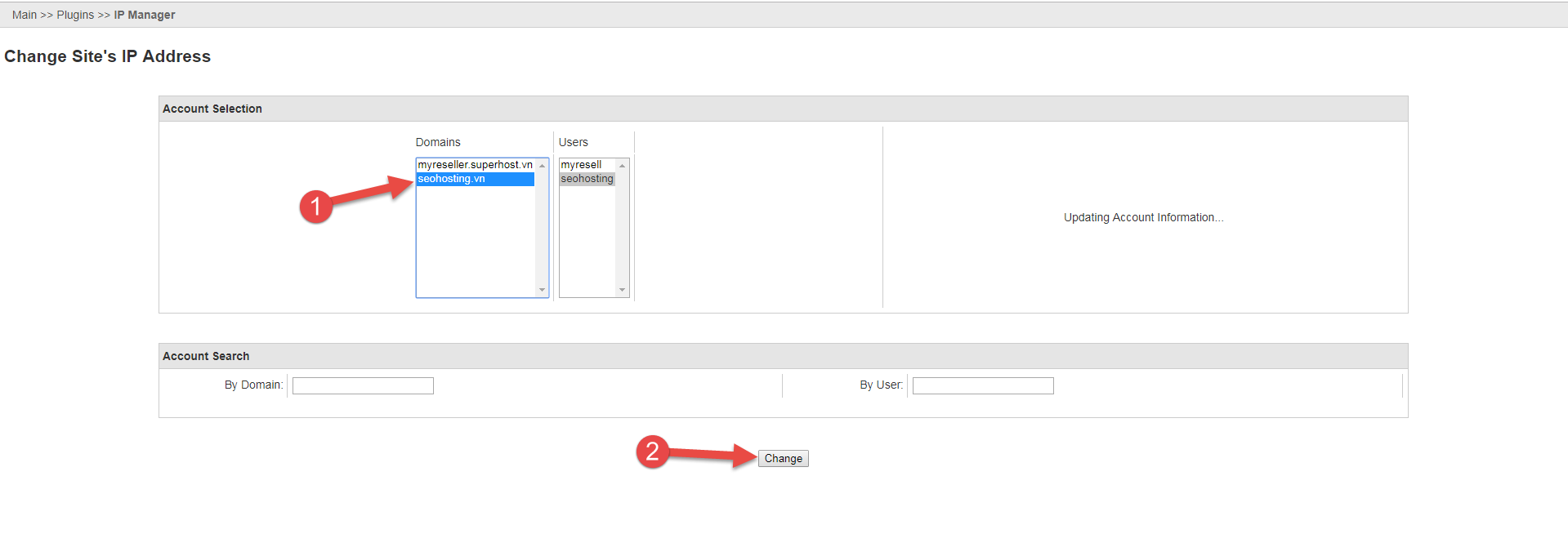
Task: Click the Account Search panel header
Action: click(783, 356)
